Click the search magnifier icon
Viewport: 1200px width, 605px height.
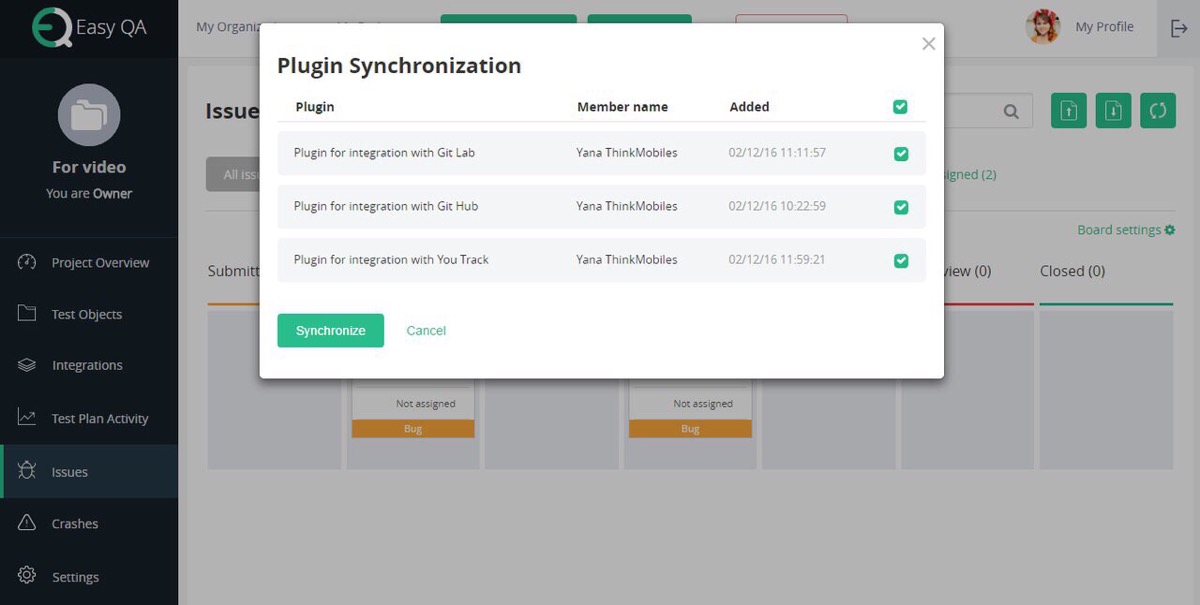(x=1012, y=111)
